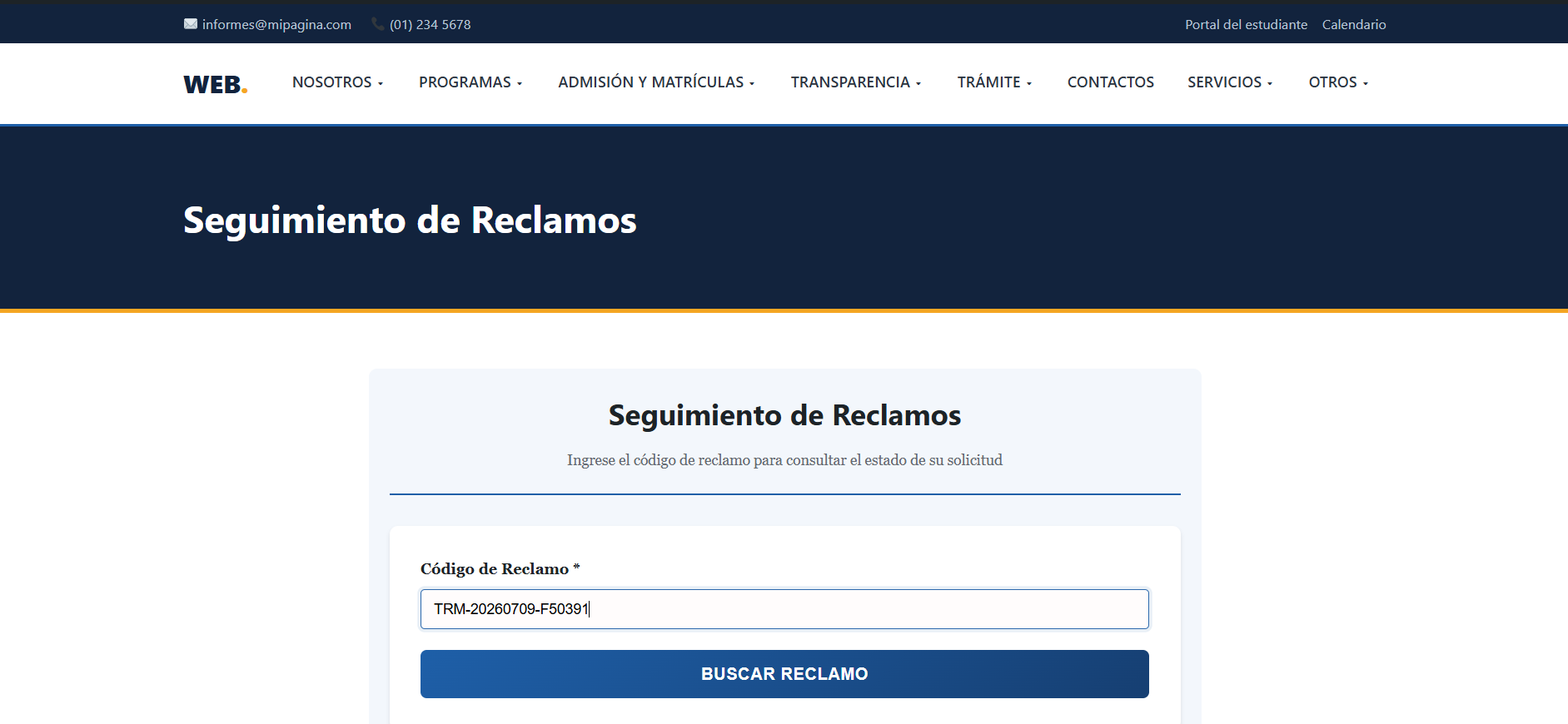
Task: Expand ADMISIÓN Y MATRÍCULAS menu
Action: pyautogui.click(x=656, y=82)
